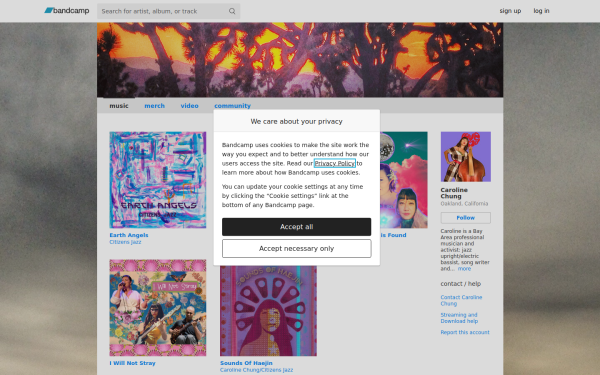Viewport: 600px width, 375px height.
Task: Open the Privacy Policy link
Action: 334,163
